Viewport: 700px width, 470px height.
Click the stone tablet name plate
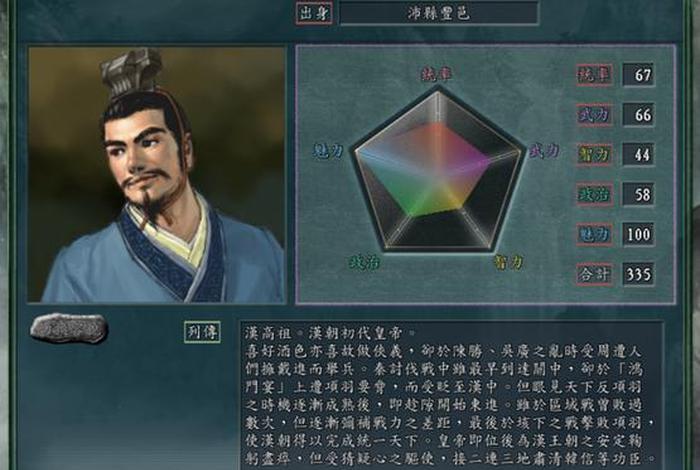coord(69,329)
